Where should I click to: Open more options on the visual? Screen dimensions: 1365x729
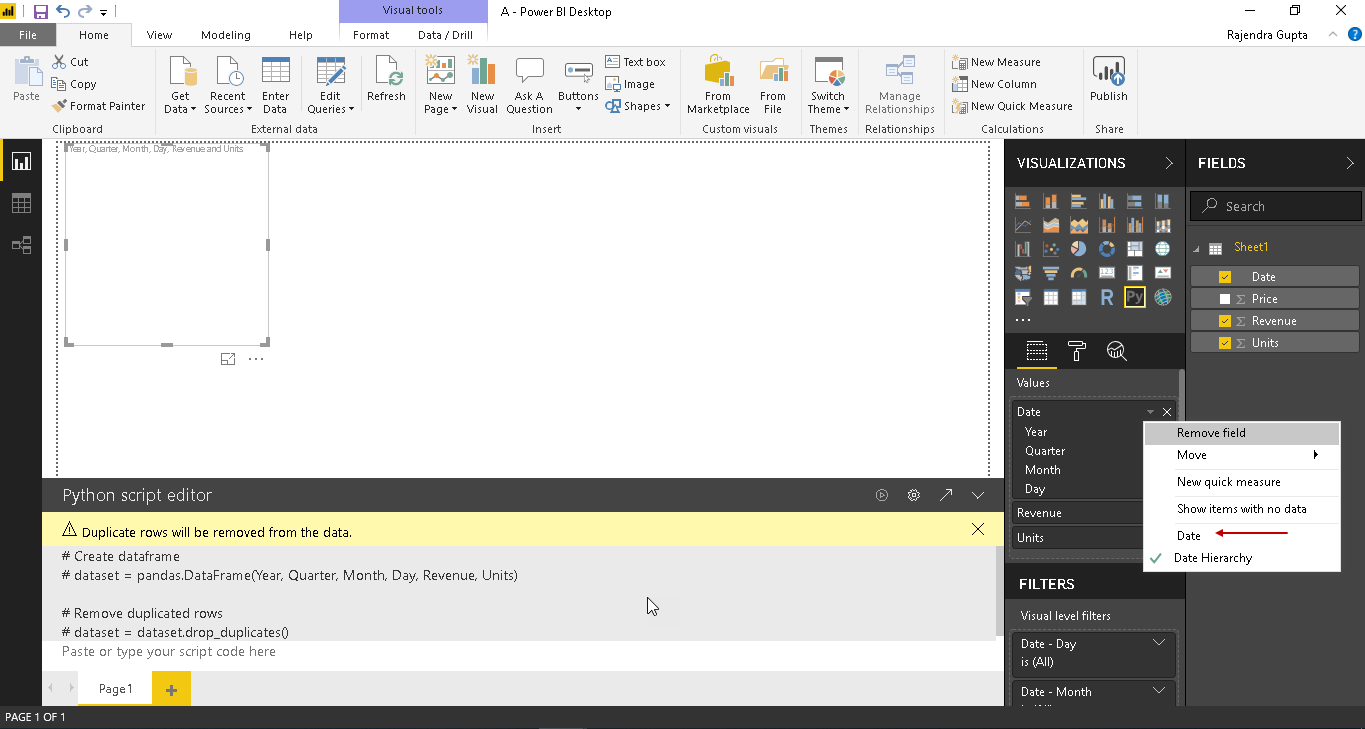pyautogui.click(x=256, y=359)
